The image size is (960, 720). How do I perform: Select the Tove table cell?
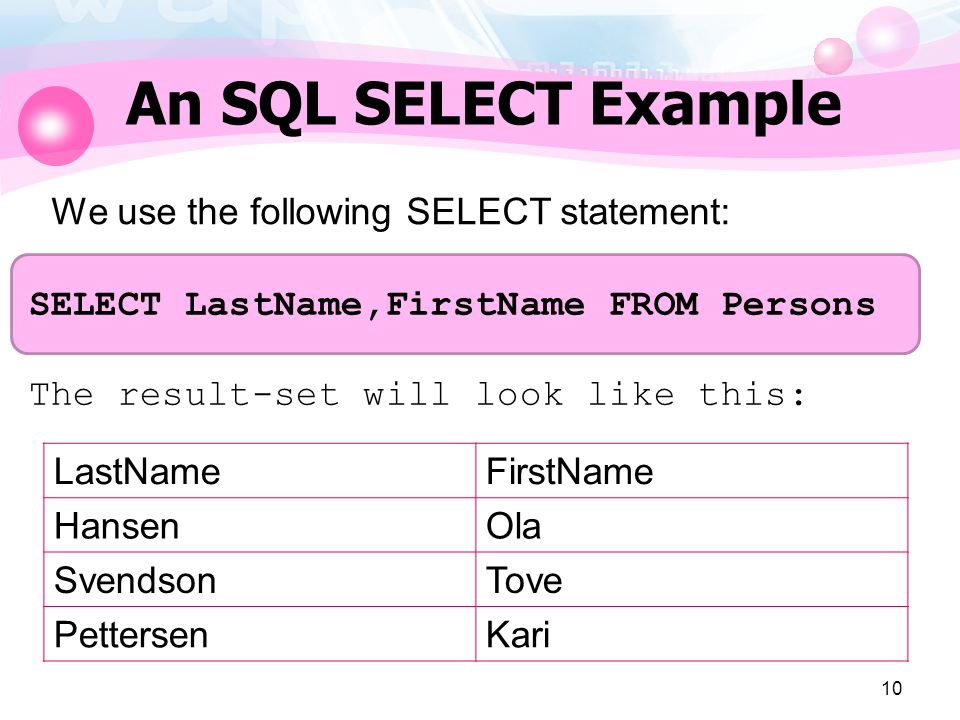(x=692, y=580)
